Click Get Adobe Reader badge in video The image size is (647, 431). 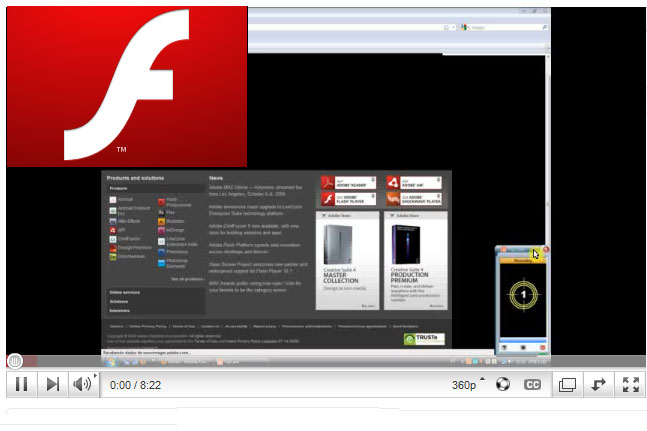click(349, 183)
